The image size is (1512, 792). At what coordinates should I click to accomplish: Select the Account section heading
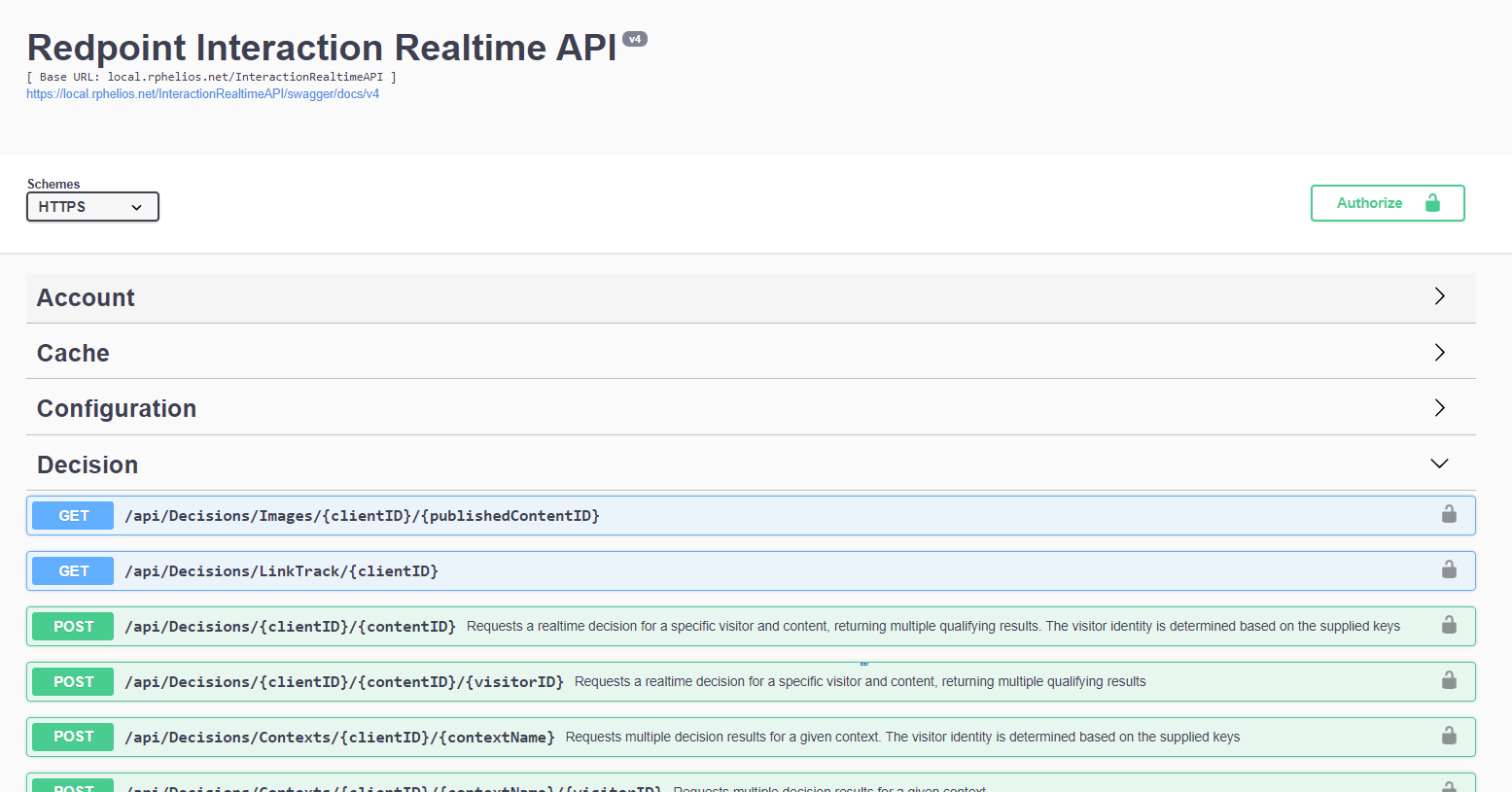pyautogui.click(x=86, y=298)
